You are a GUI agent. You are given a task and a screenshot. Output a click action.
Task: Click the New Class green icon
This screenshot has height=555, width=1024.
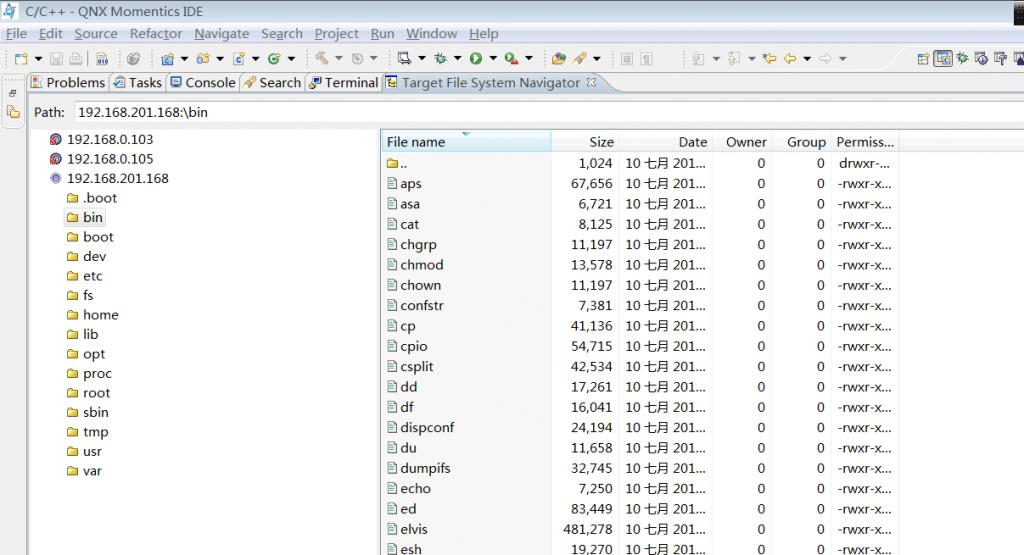(x=274, y=59)
